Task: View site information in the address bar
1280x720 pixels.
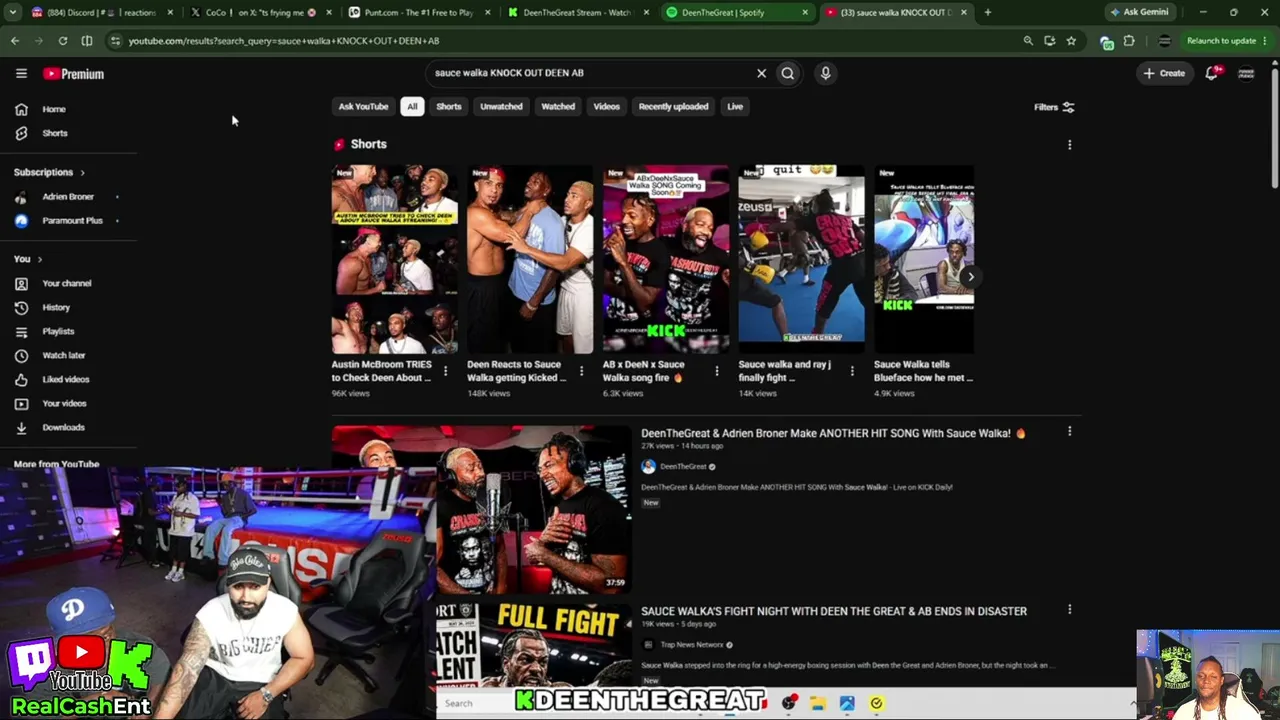Action: [115, 41]
